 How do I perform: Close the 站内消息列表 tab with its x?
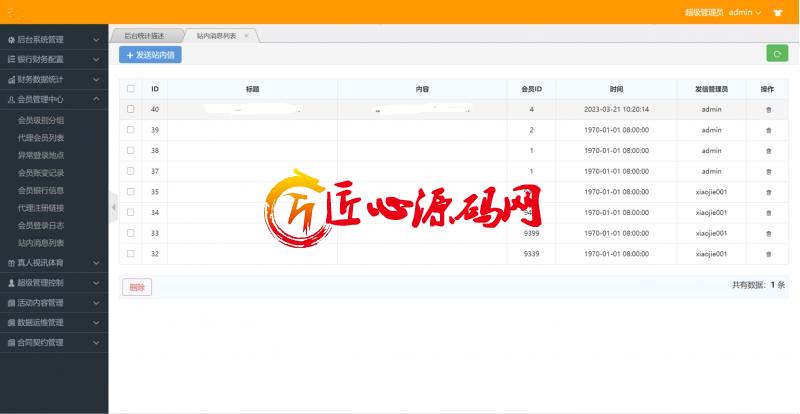click(x=246, y=36)
